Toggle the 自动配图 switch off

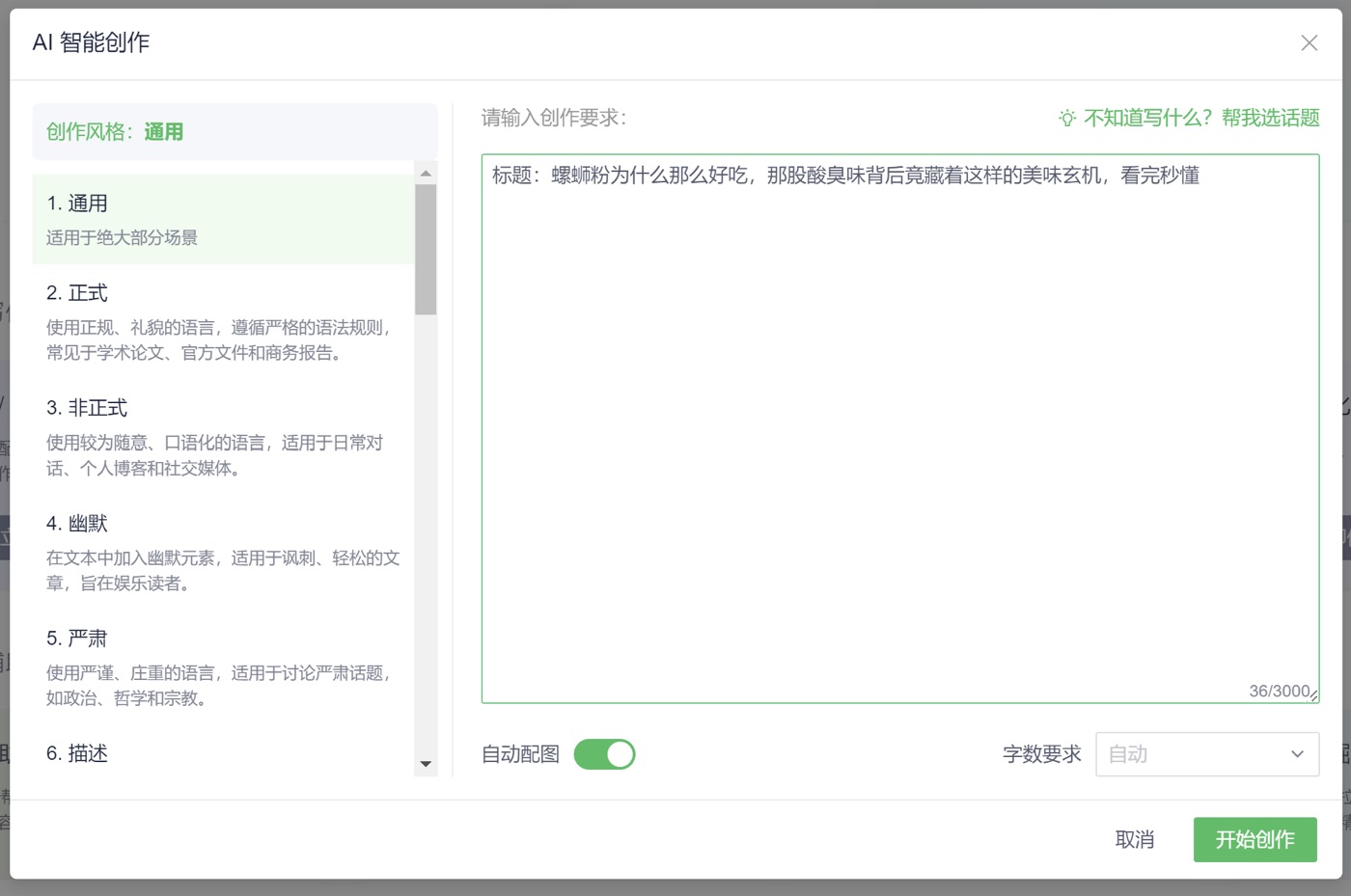click(605, 754)
